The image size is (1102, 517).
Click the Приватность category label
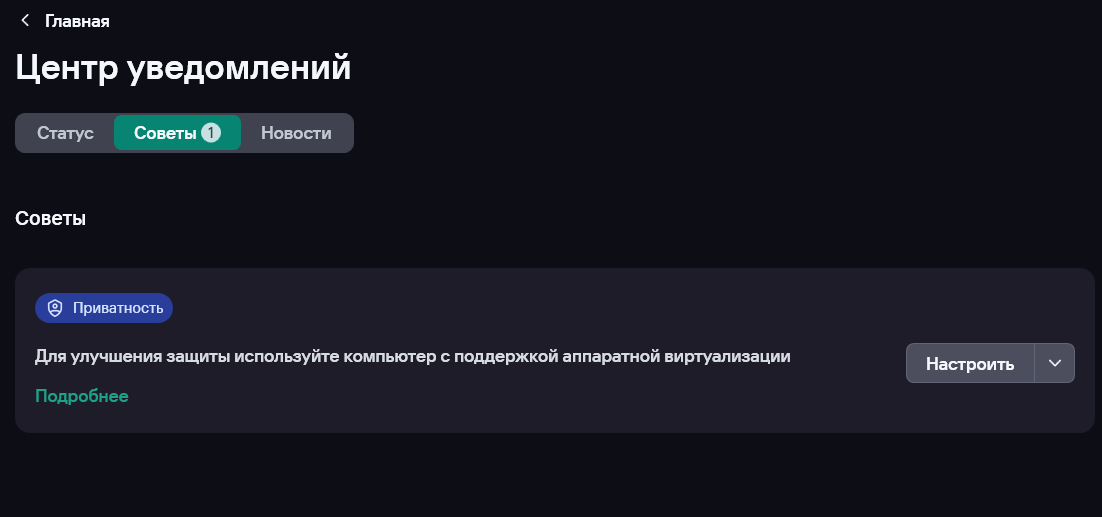[117, 308]
